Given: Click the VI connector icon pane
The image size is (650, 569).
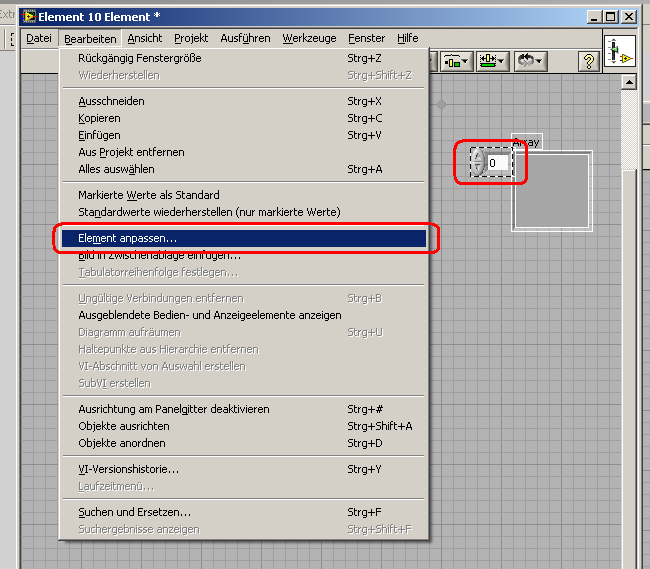Looking at the screenshot, I should 620,51.
